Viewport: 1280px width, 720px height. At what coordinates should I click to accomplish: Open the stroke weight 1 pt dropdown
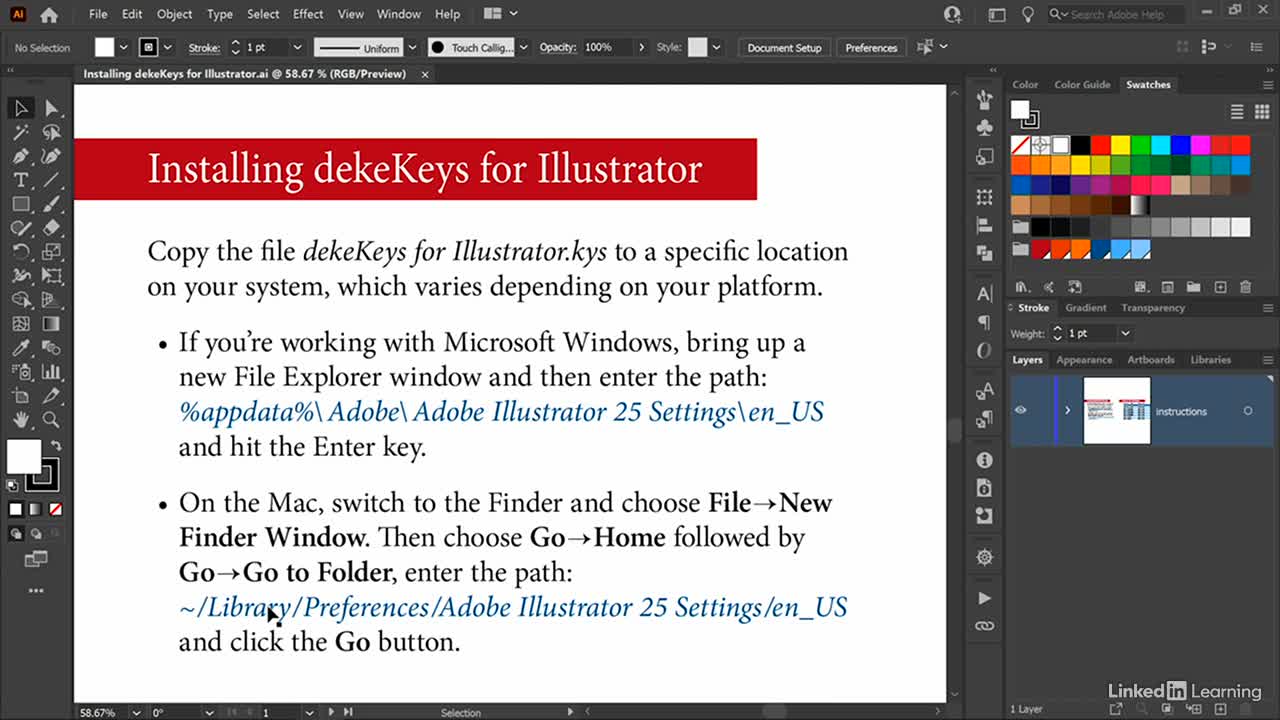coord(297,47)
